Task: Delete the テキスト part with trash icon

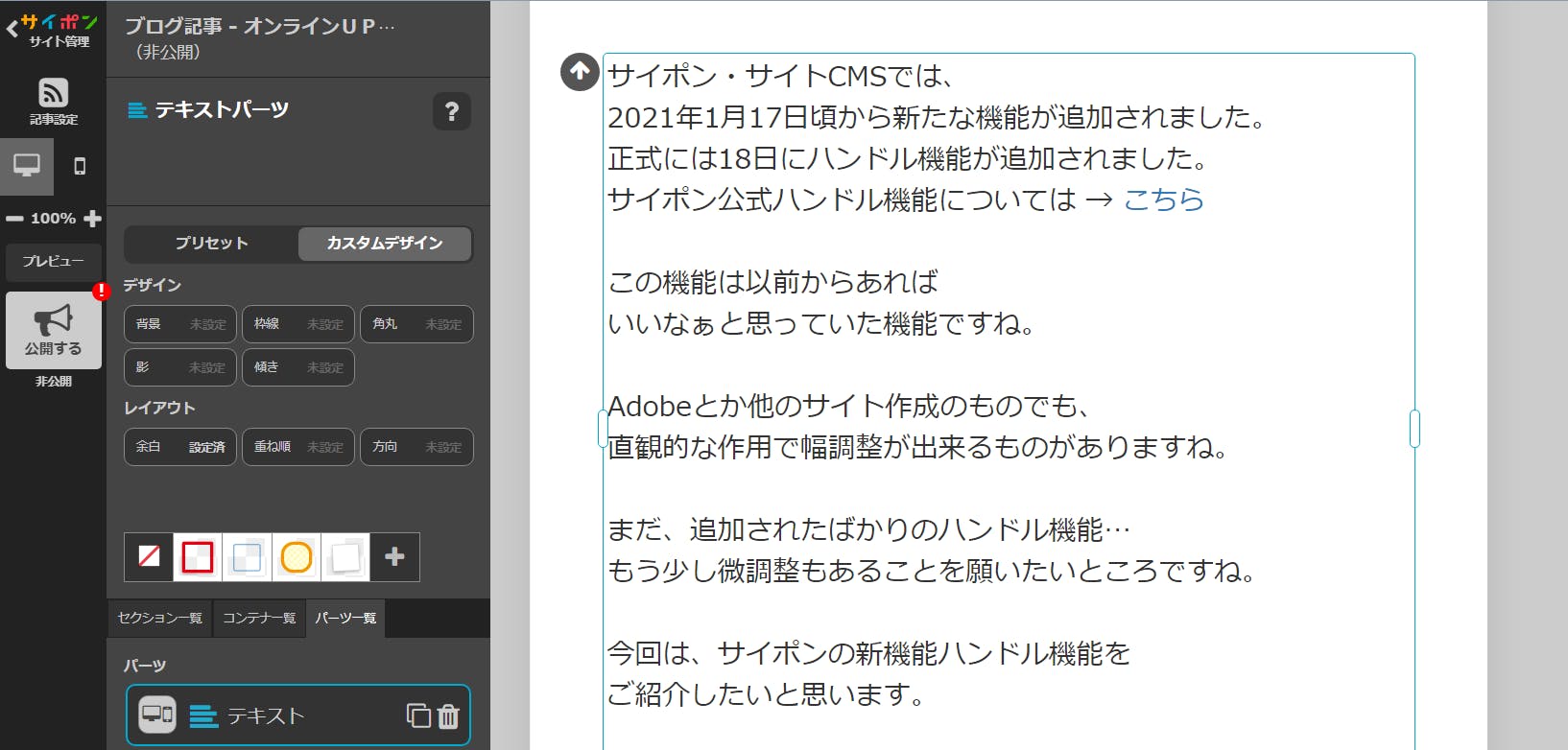Action: pos(448,715)
